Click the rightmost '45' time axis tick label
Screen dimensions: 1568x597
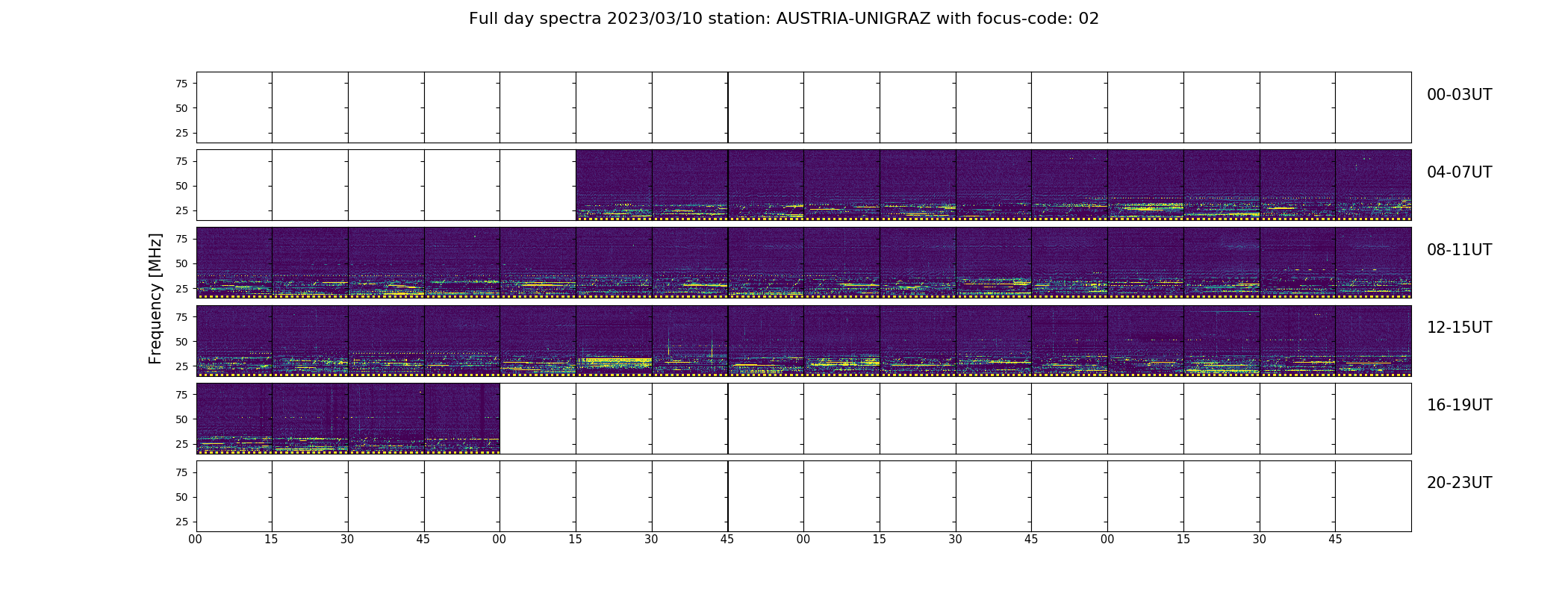point(1335,540)
